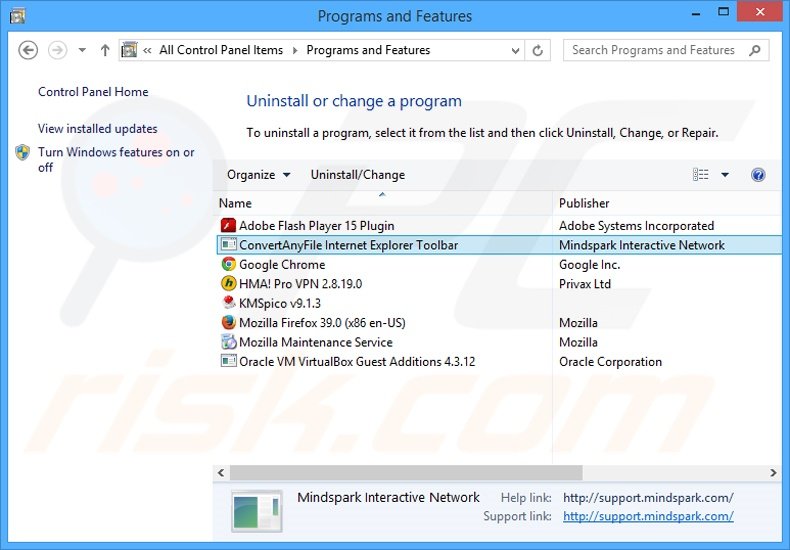Click the magnifier search icon

click(x=755, y=50)
